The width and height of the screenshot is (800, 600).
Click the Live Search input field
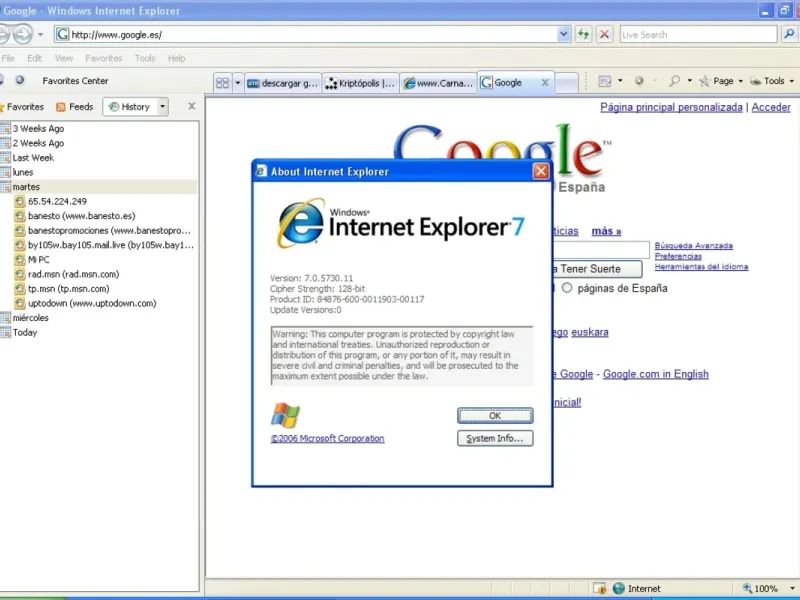[x=698, y=35]
